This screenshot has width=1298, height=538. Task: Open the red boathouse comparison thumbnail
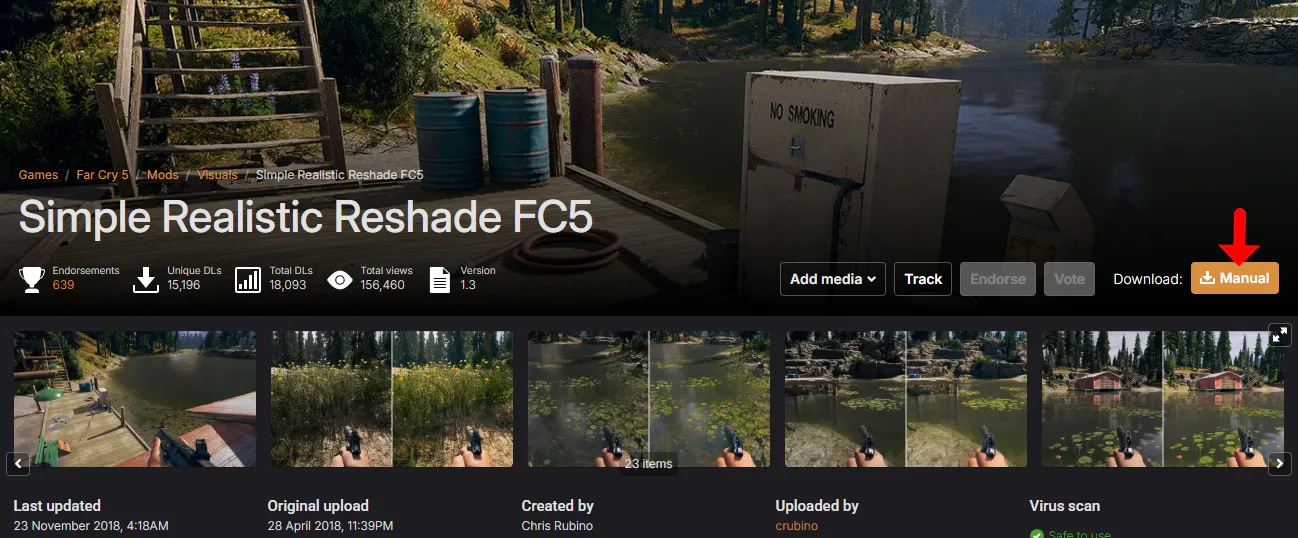(x=1163, y=399)
